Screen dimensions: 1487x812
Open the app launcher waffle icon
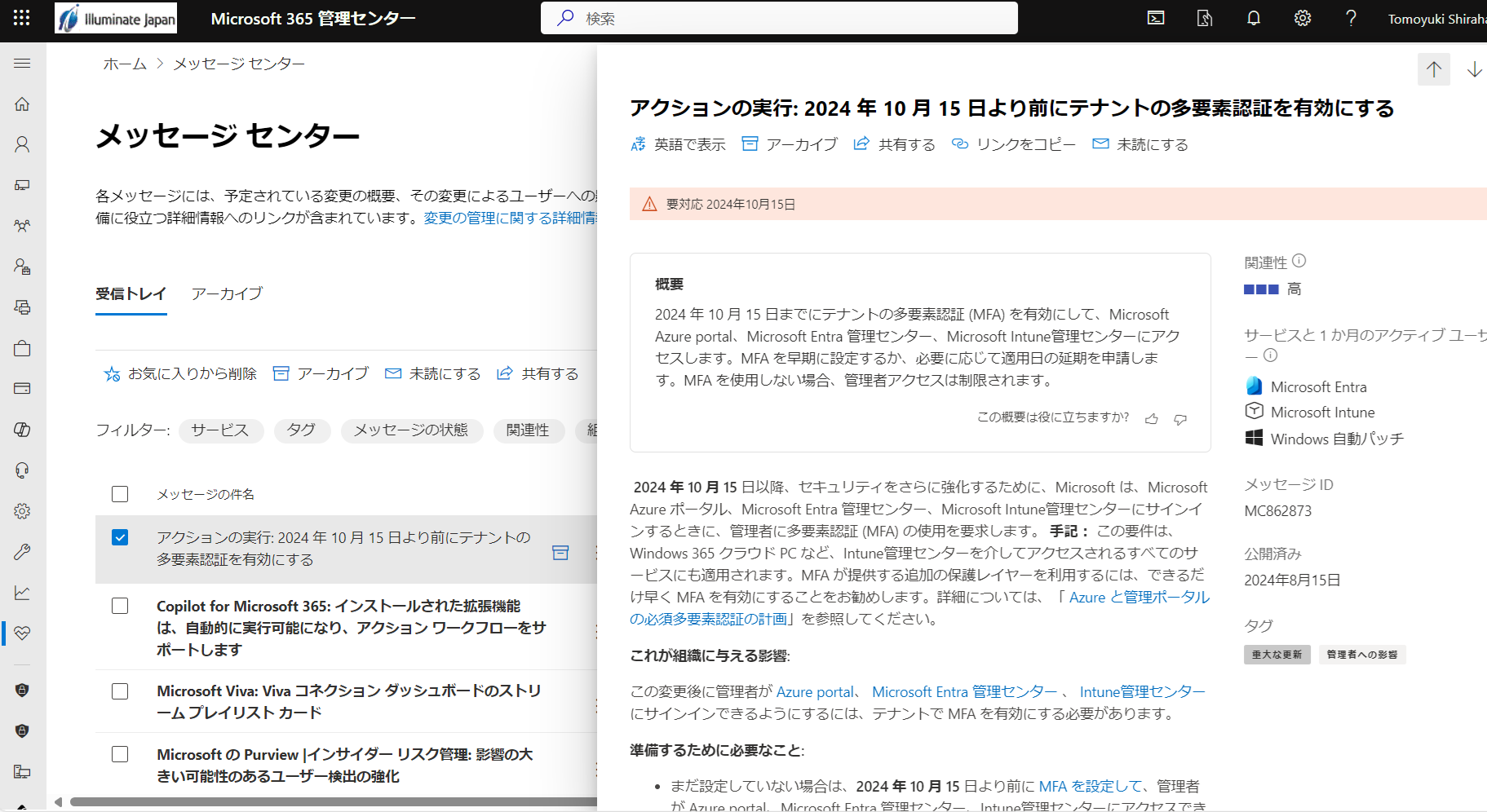[x=22, y=18]
